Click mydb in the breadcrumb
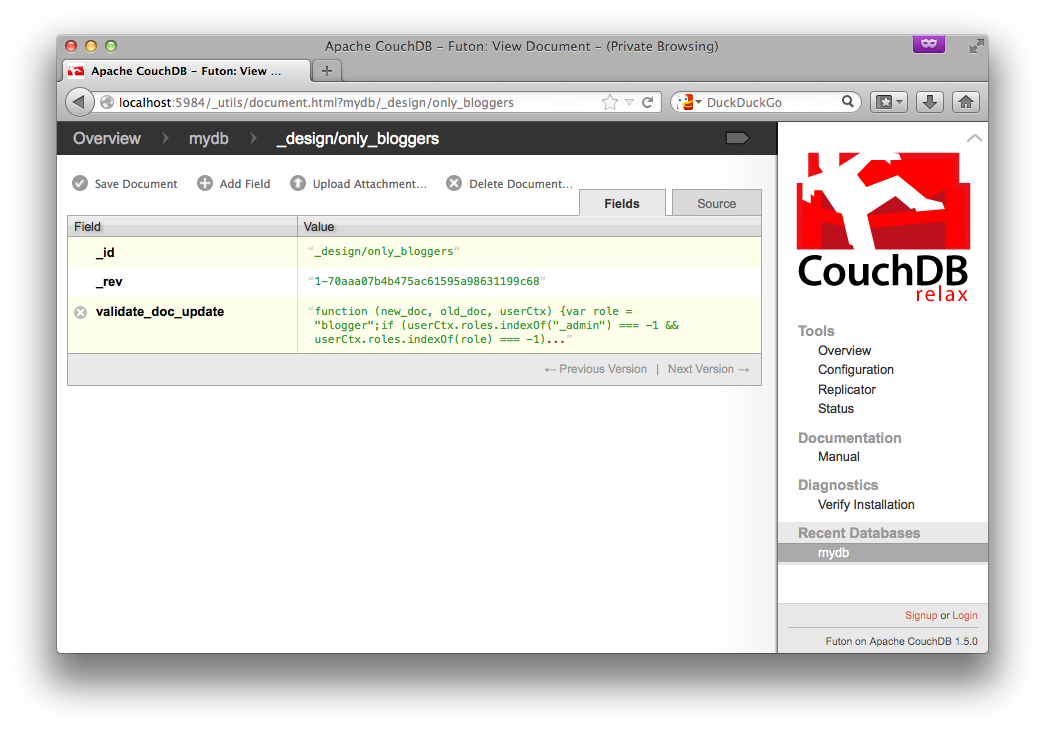The image size is (1045, 732). click(209, 139)
